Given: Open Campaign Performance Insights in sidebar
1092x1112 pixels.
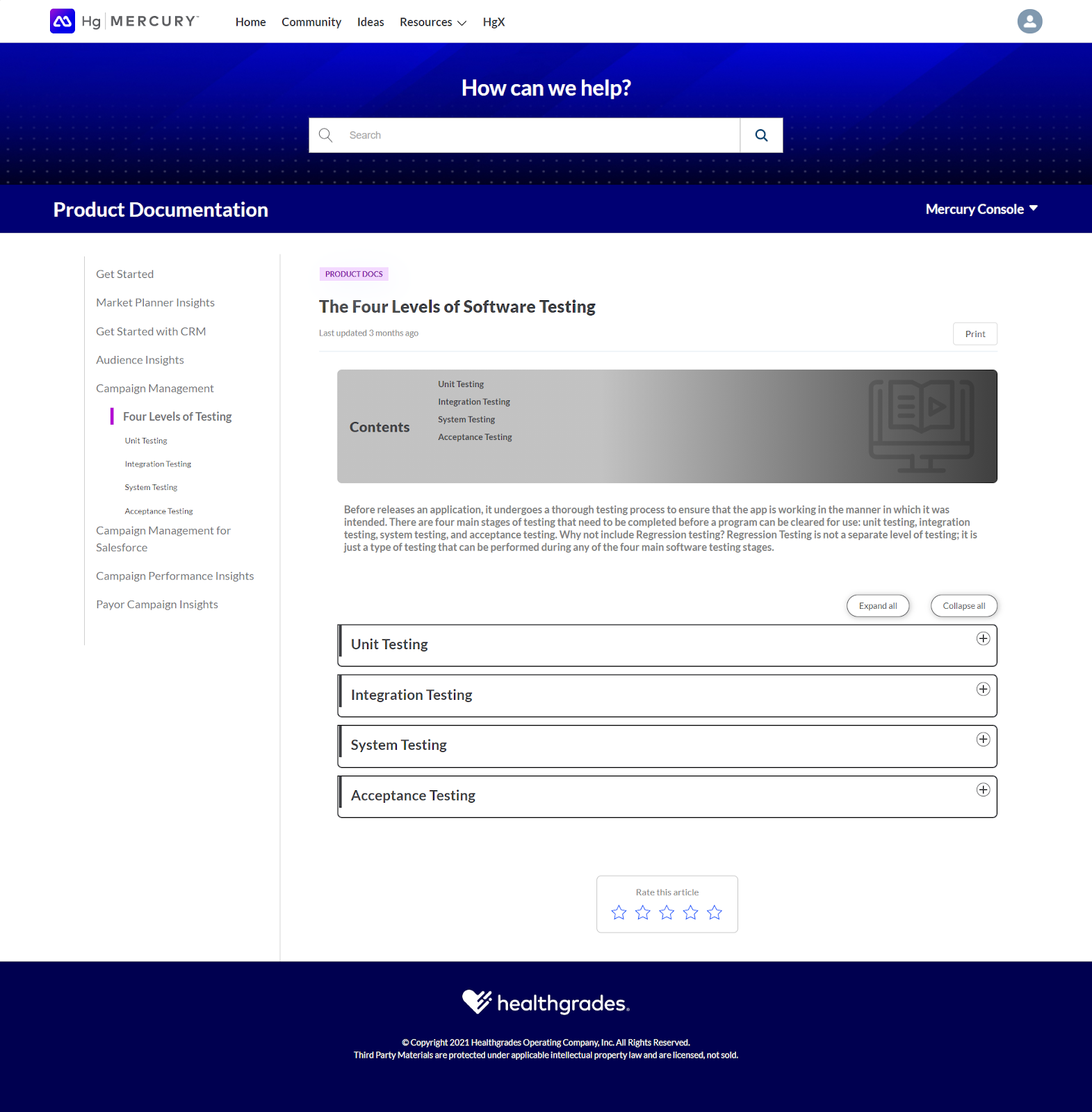Looking at the screenshot, I should 175,576.
